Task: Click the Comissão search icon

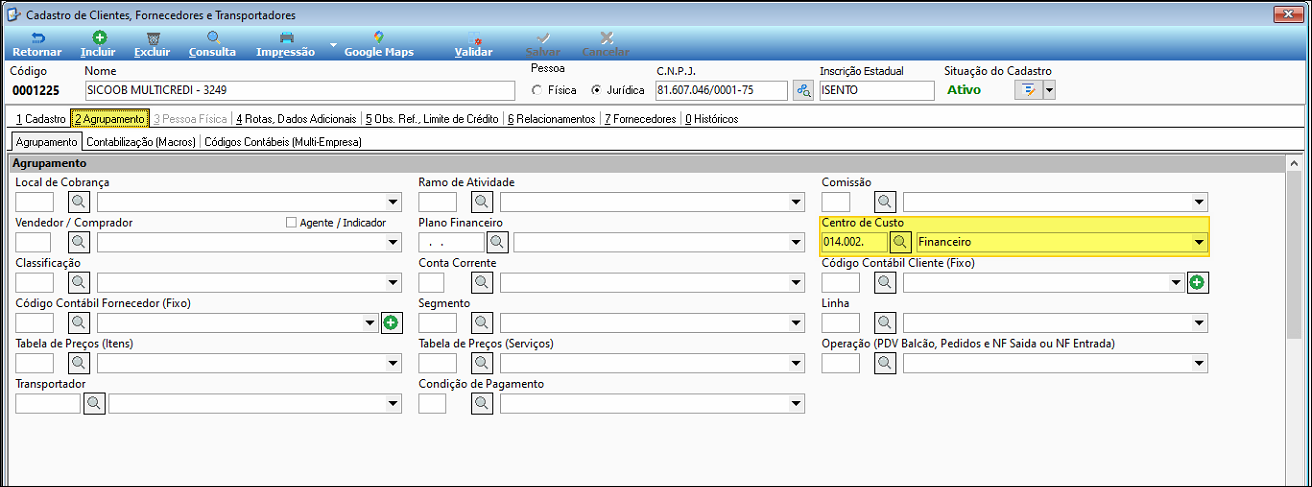Action: (886, 202)
